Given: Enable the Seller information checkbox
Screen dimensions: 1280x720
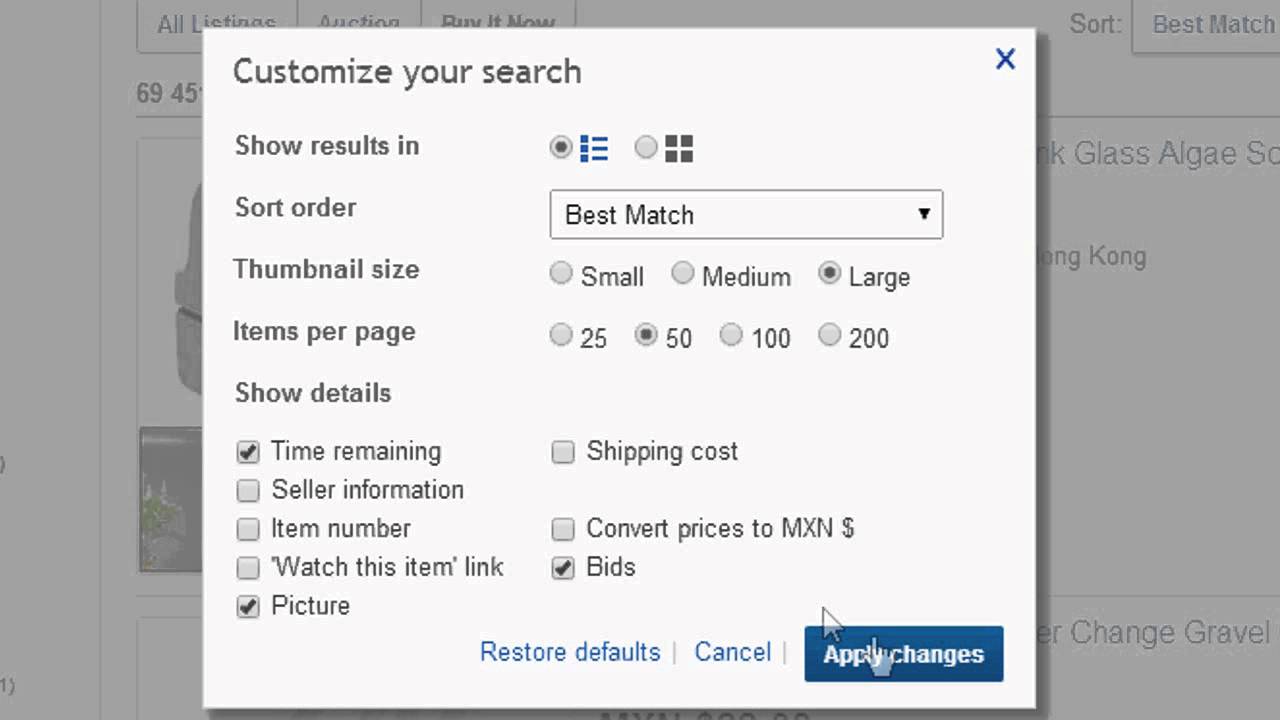Looking at the screenshot, I should [248, 490].
